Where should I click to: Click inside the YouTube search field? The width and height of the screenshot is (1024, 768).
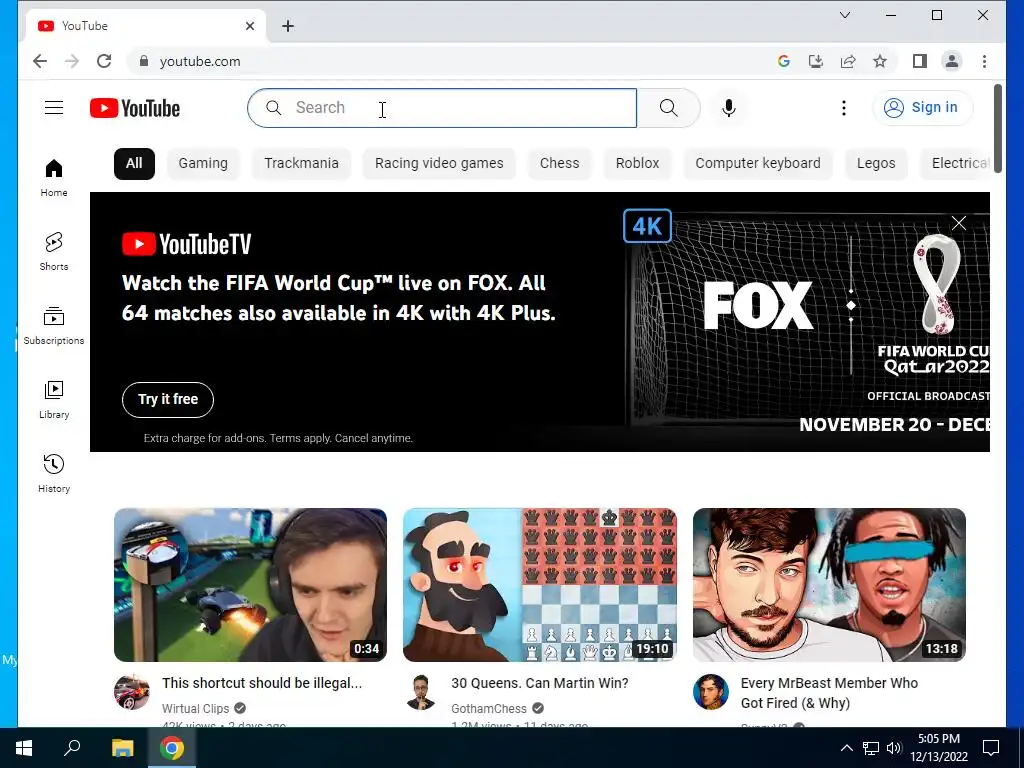tap(442, 108)
